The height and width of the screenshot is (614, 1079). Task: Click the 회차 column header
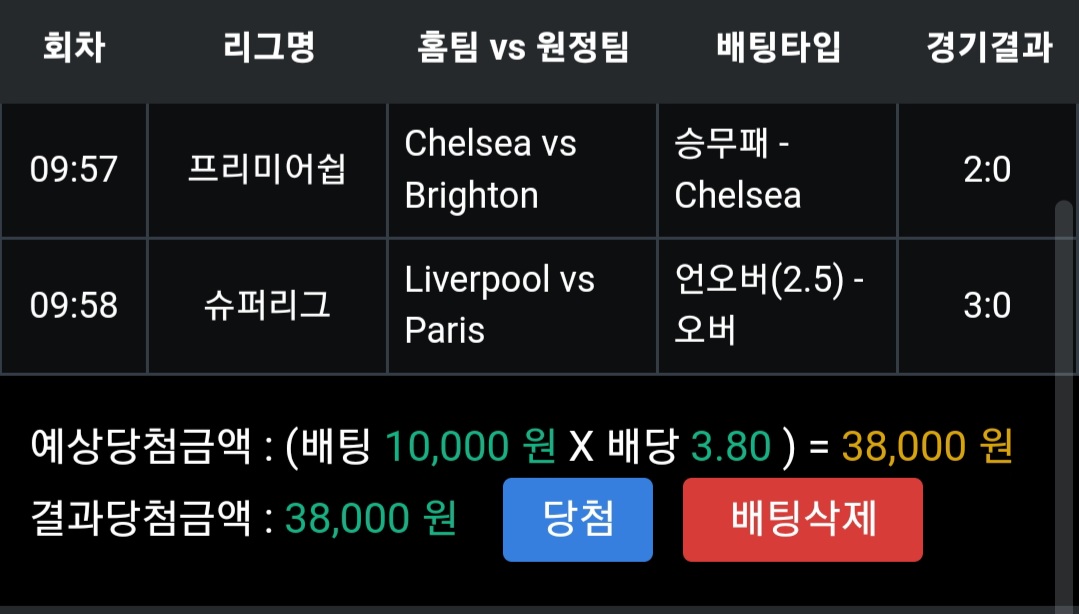74,47
